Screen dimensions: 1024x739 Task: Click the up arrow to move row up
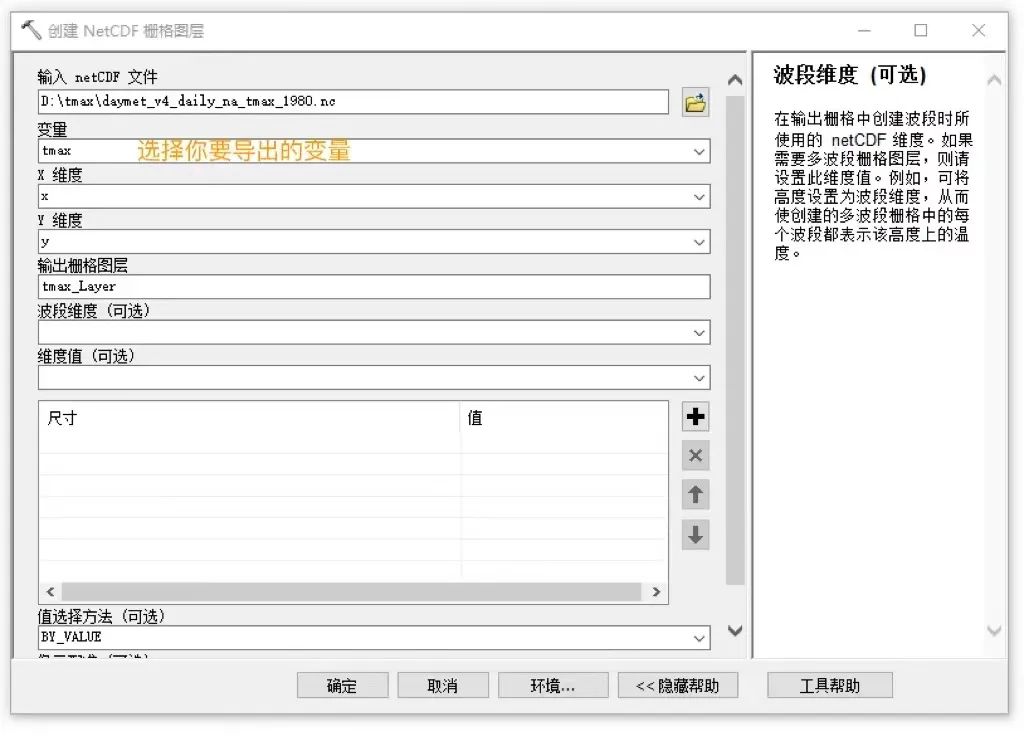(695, 494)
